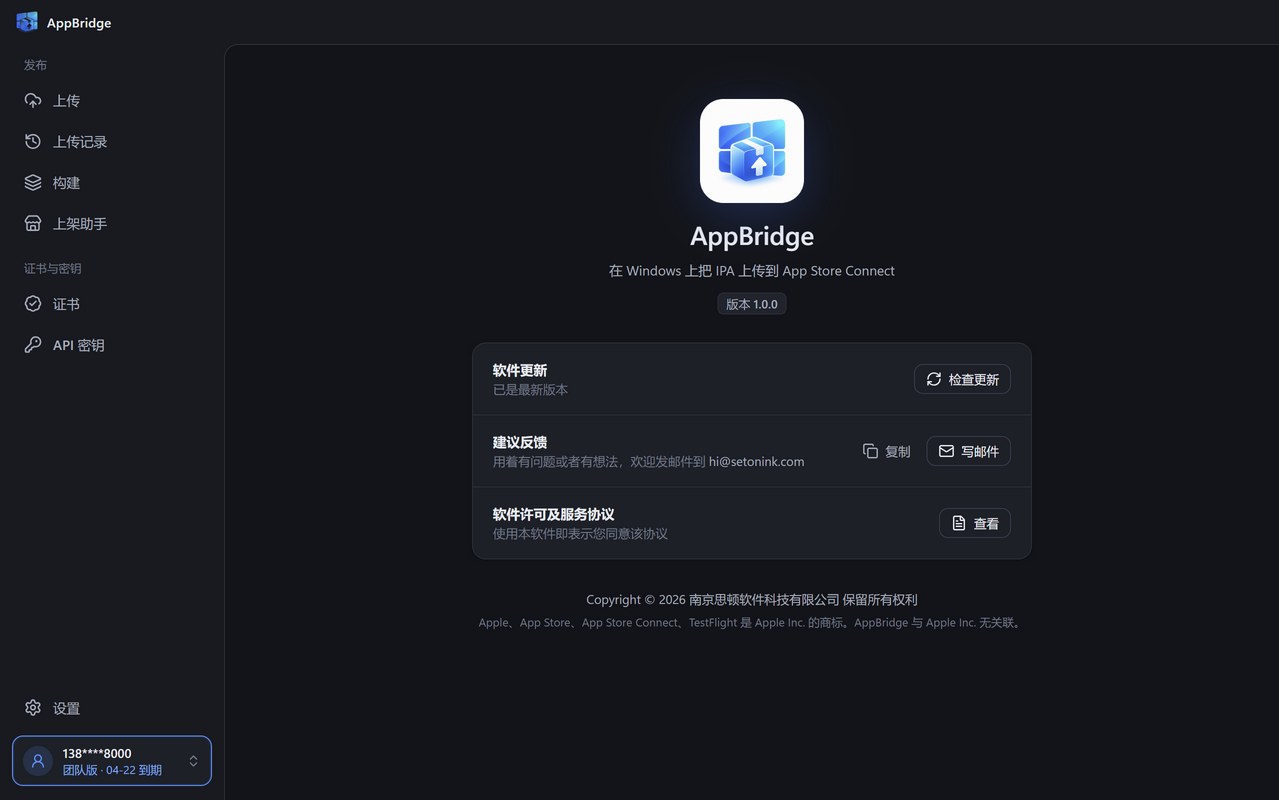Image resolution: width=1279 pixels, height=800 pixels.
Task: Click the Copyright © 2026 company line
Action: [x=752, y=600]
